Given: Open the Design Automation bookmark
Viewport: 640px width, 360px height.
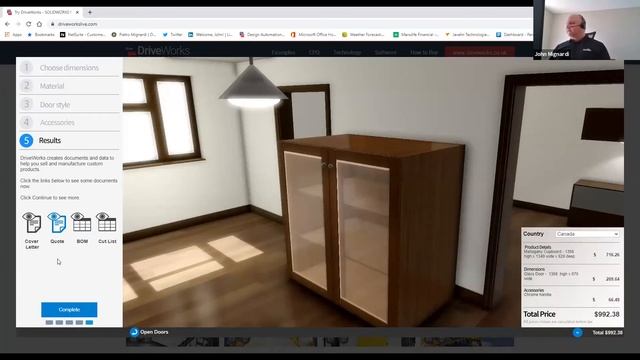Looking at the screenshot, I should coord(262,35).
